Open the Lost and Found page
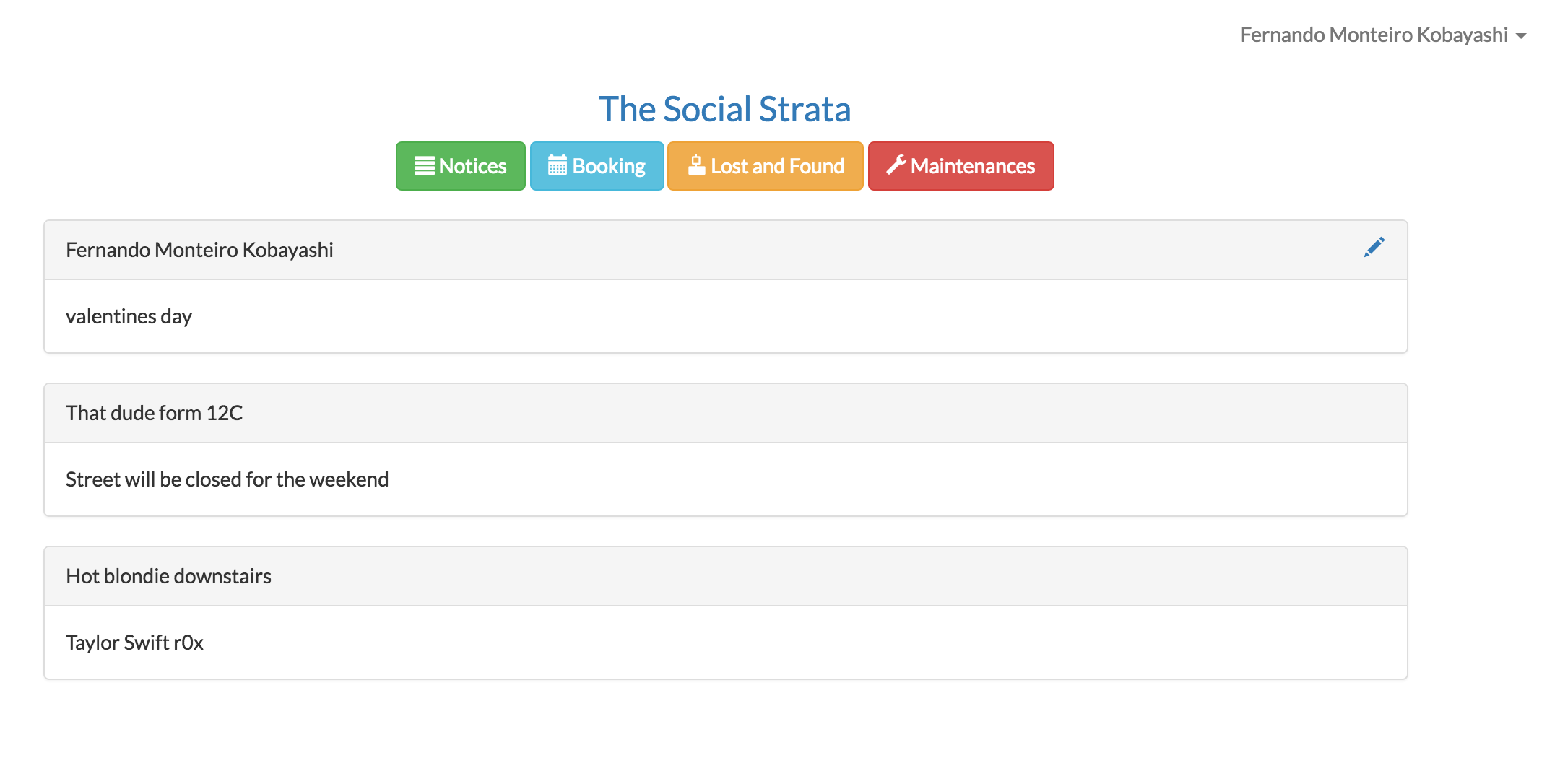 click(766, 166)
